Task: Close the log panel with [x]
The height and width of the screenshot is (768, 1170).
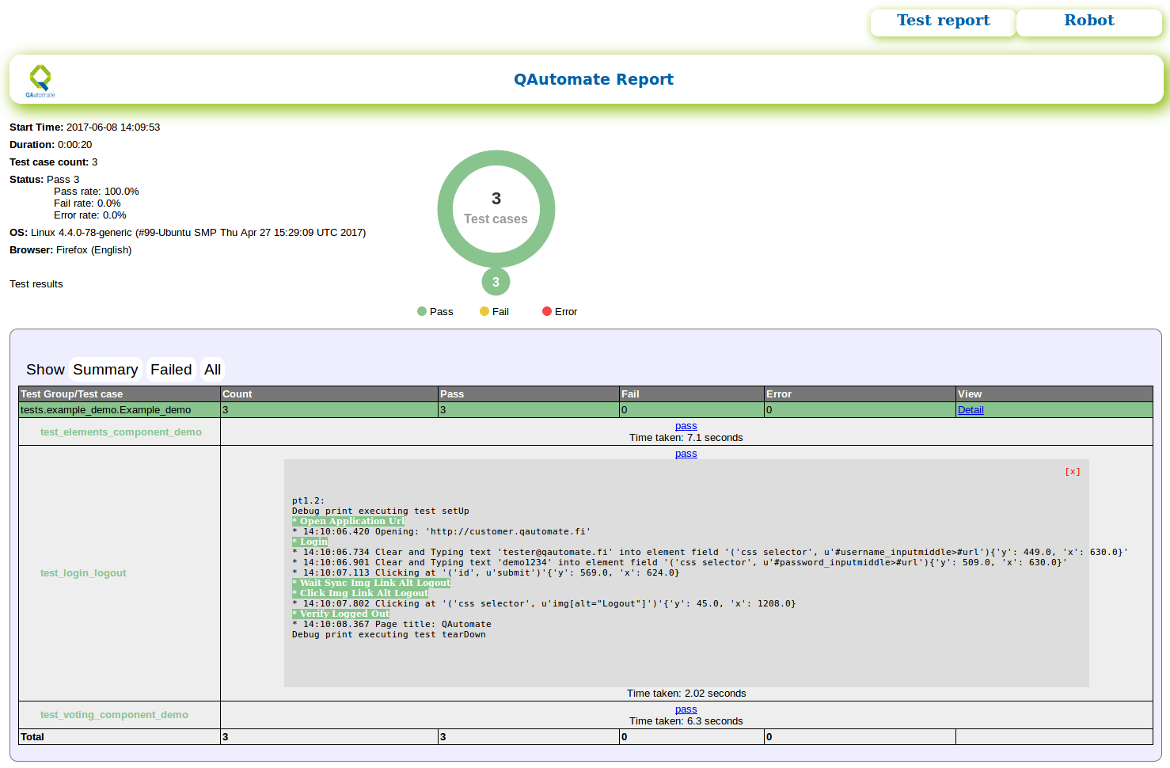Action: click(x=1072, y=472)
